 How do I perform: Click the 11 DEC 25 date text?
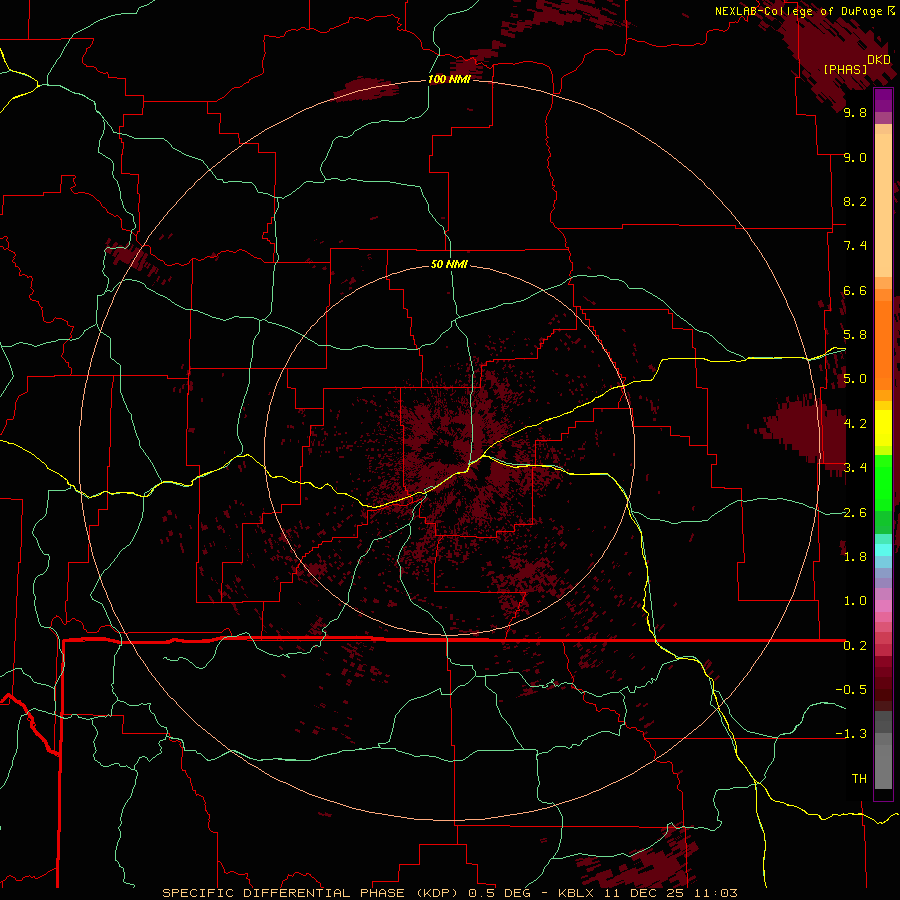tap(645, 893)
